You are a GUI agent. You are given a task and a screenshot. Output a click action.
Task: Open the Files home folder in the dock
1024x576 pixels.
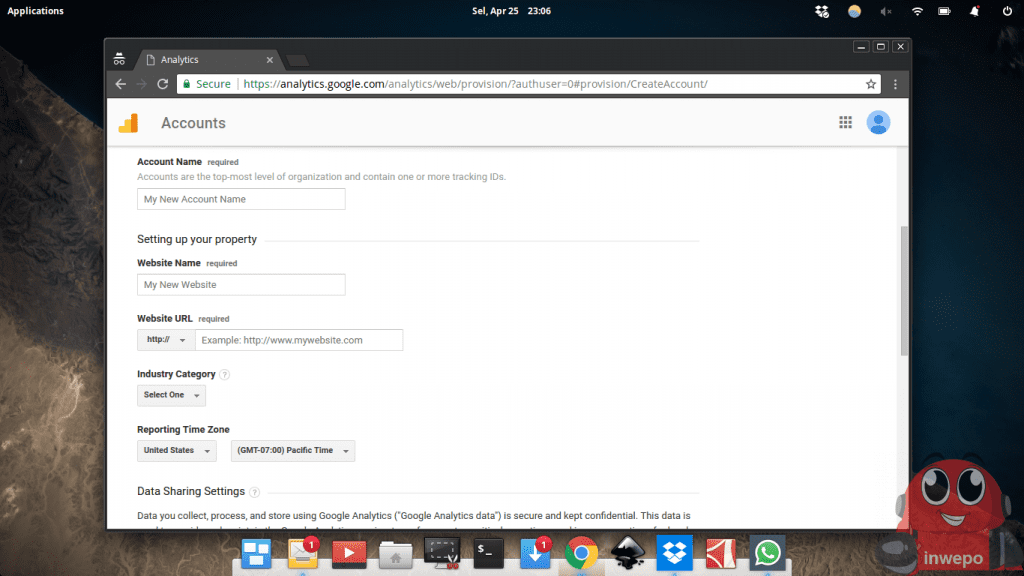[x=396, y=555]
